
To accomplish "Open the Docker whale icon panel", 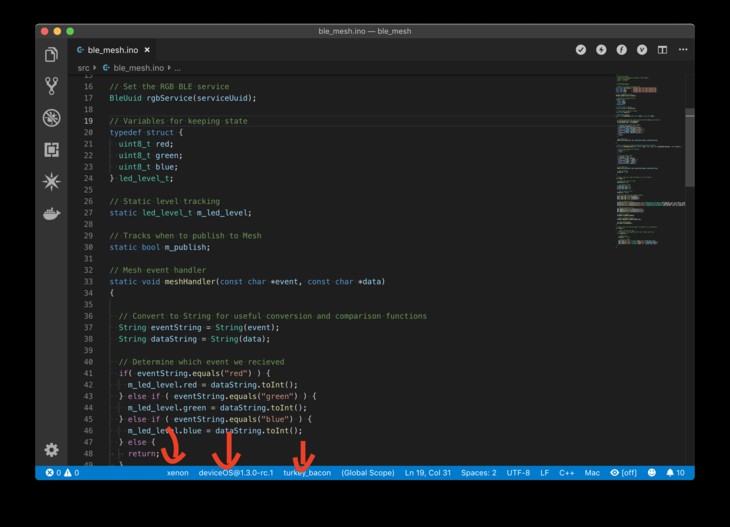I will coord(51,213).
